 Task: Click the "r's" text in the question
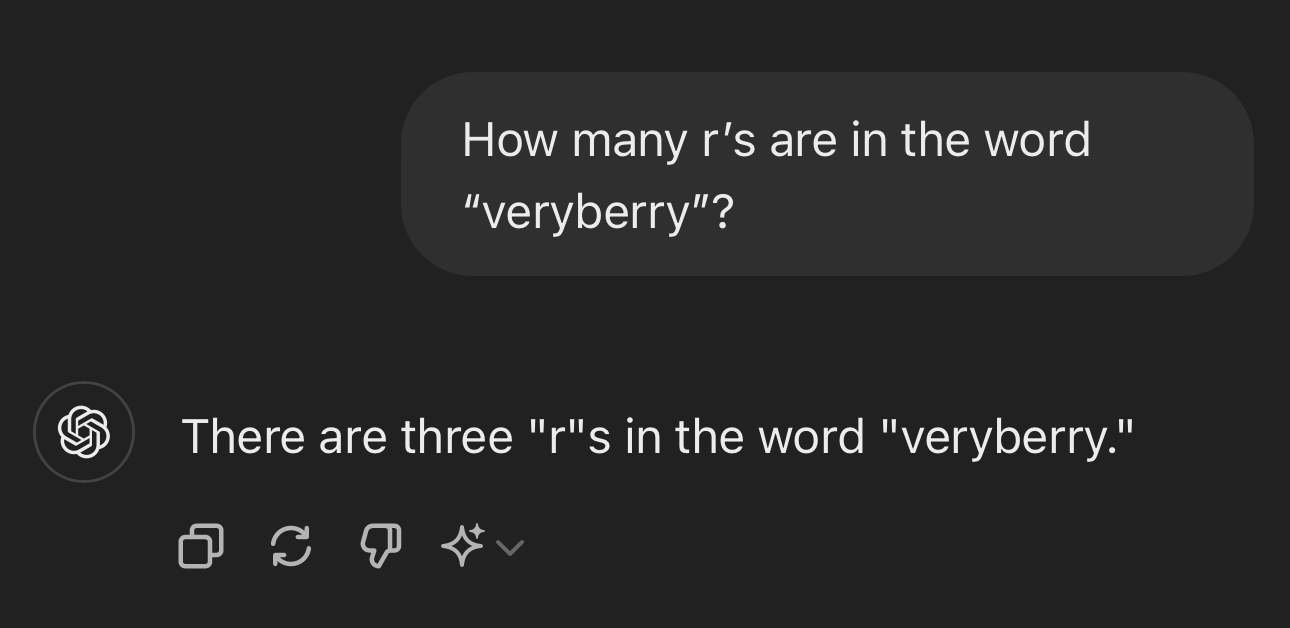point(729,140)
